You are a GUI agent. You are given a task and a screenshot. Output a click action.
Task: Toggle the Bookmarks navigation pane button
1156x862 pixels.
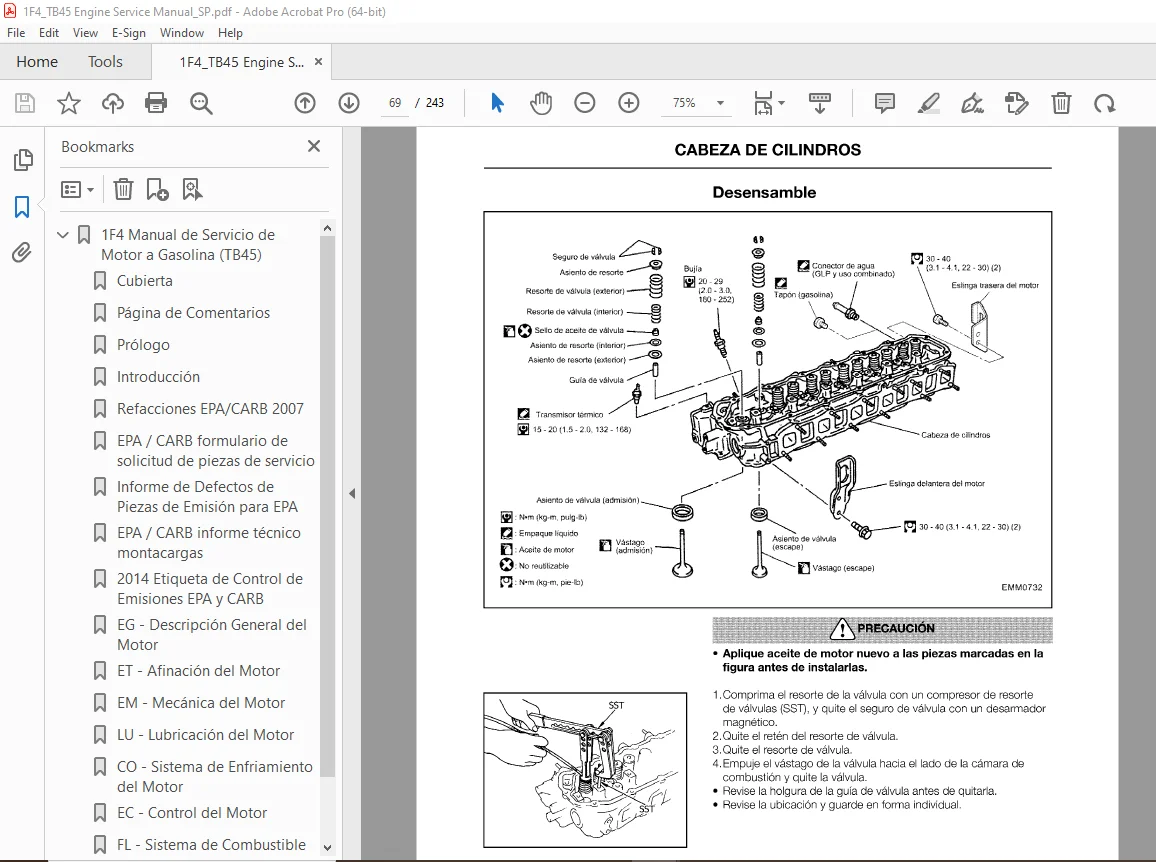22,206
